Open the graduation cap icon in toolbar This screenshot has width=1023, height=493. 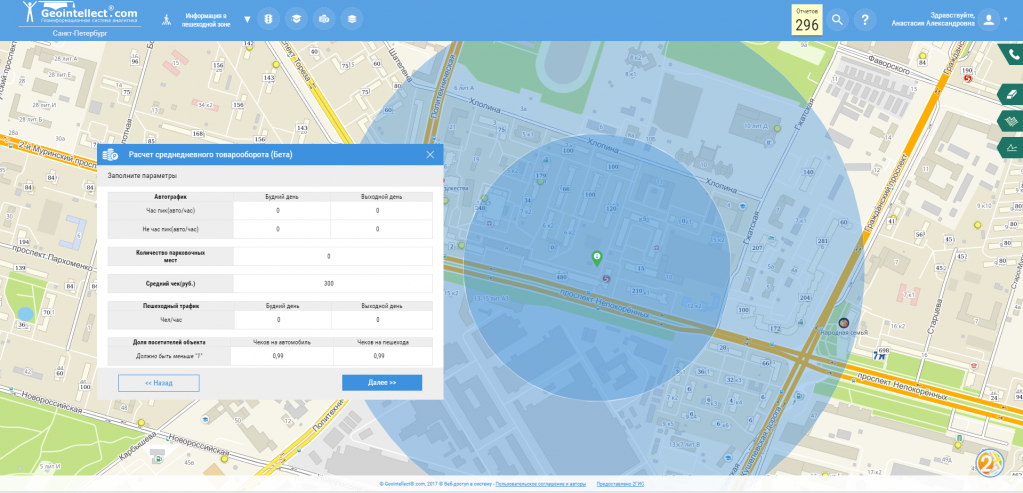click(x=296, y=19)
